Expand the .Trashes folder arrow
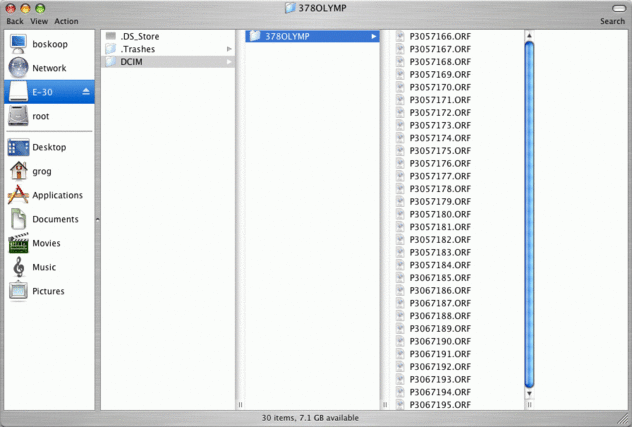Screen dimensions: 632x427 tap(229, 49)
